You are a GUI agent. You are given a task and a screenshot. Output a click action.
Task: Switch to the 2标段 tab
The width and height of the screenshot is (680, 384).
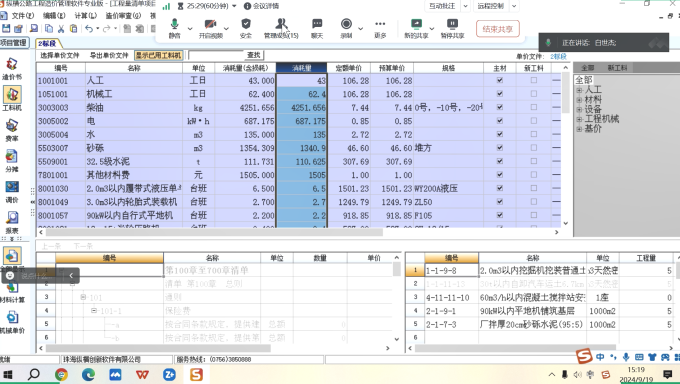pyautogui.click(x=47, y=43)
